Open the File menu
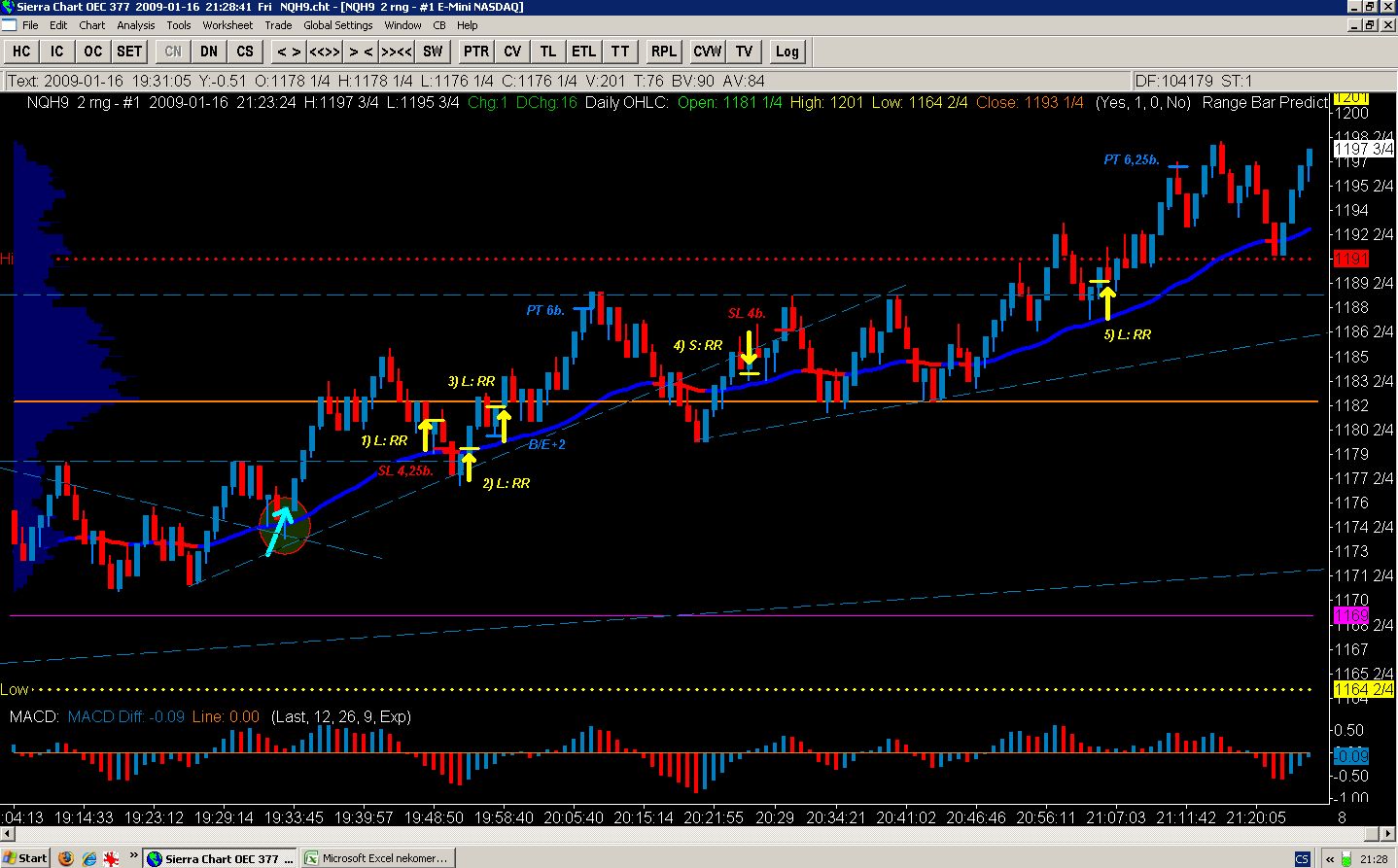This screenshot has width=1398, height=868. pyautogui.click(x=30, y=25)
